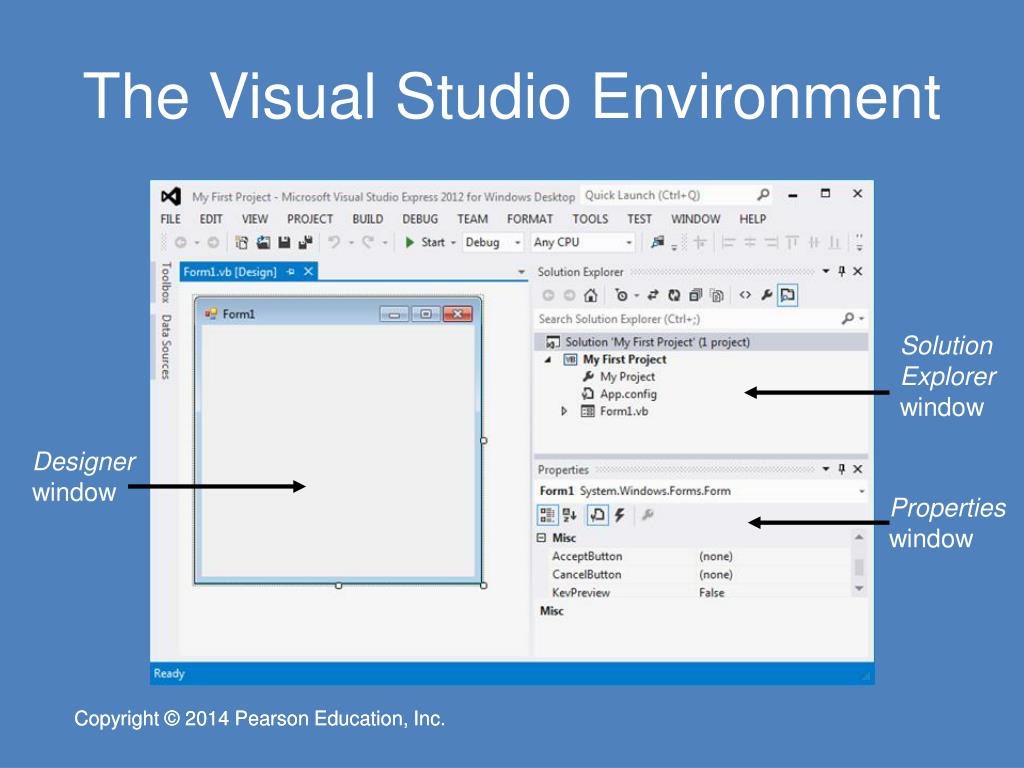The width and height of the screenshot is (1024, 768).
Task: Open the HELP menu
Action: pyautogui.click(x=752, y=219)
